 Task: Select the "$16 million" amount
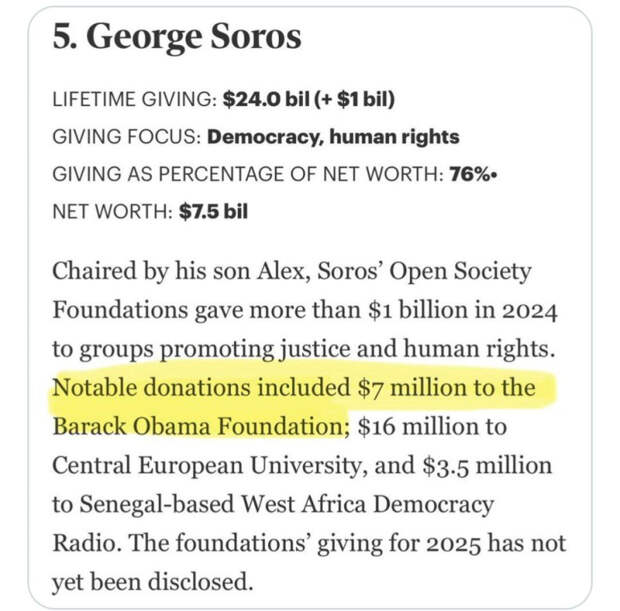[409, 426]
